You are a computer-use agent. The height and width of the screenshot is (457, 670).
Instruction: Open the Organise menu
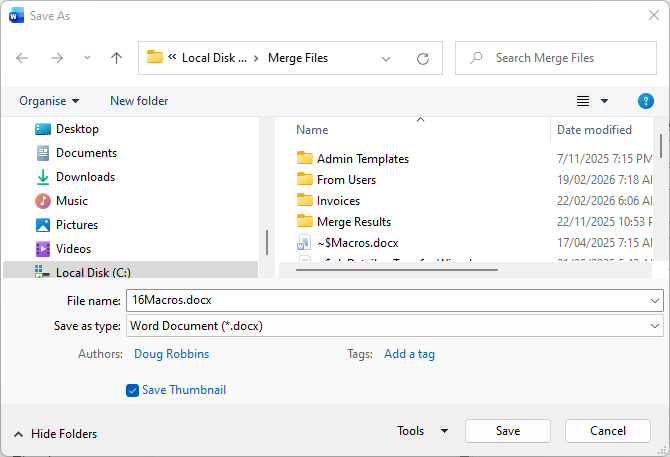click(x=49, y=101)
